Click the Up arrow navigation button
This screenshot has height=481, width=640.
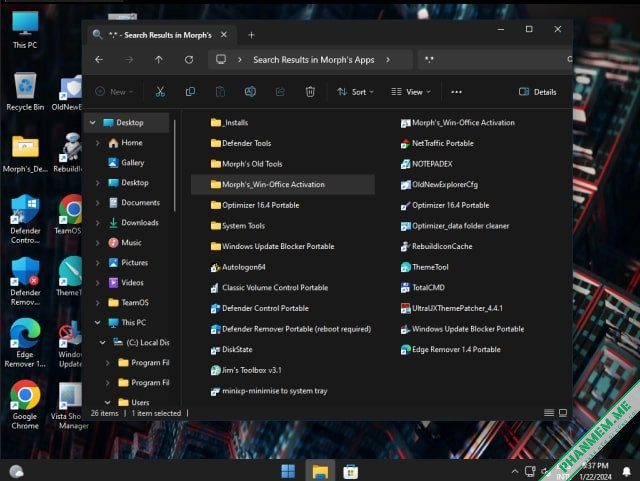tap(159, 60)
